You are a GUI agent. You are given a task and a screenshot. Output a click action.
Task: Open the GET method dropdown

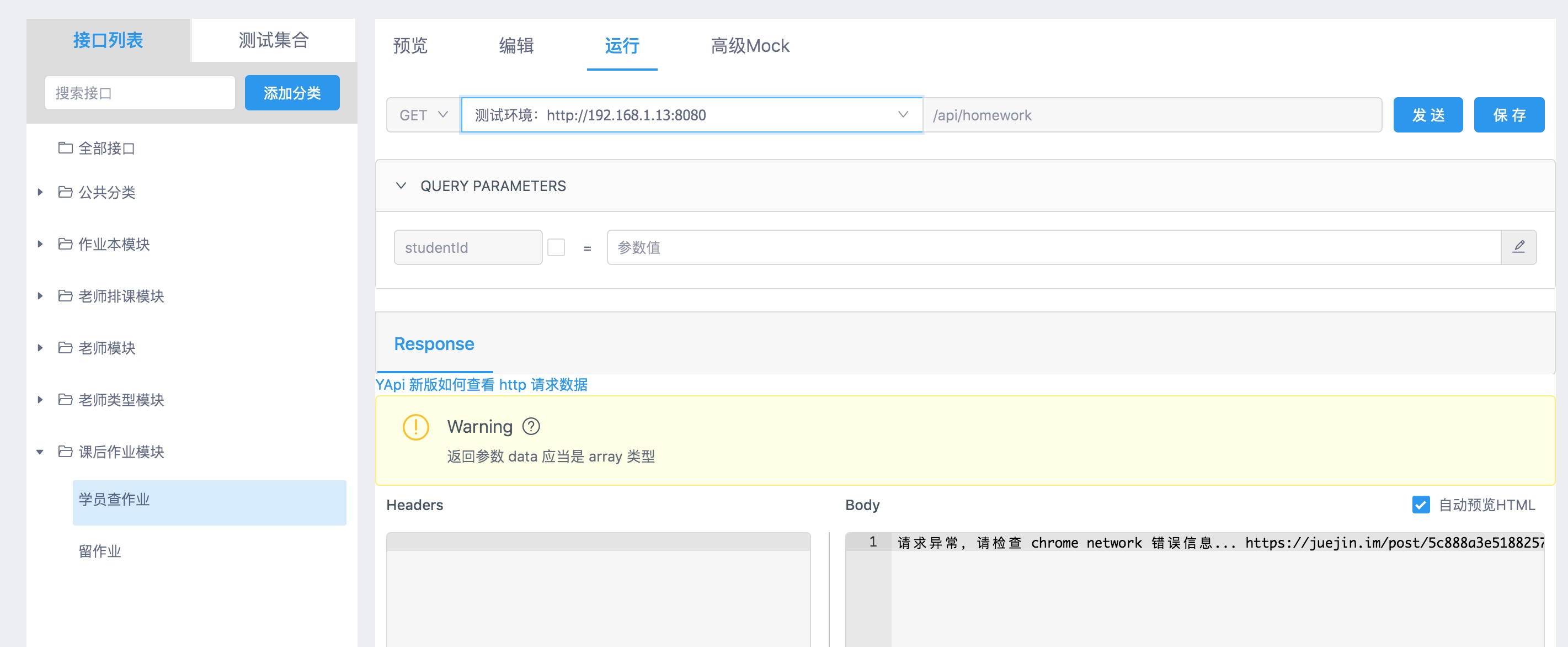pyautogui.click(x=422, y=114)
